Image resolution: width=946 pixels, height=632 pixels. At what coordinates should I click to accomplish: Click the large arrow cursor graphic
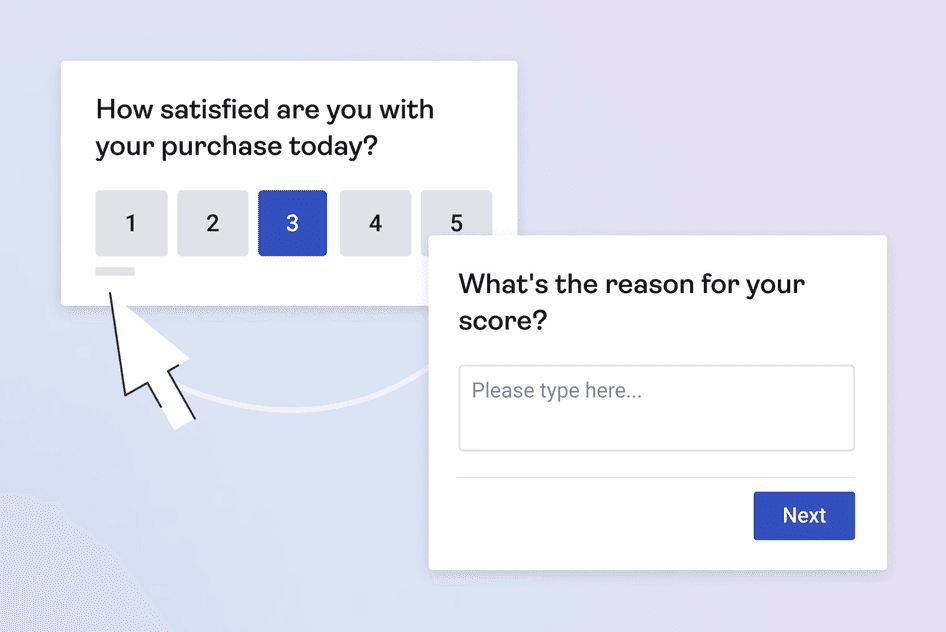pyautogui.click(x=148, y=362)
